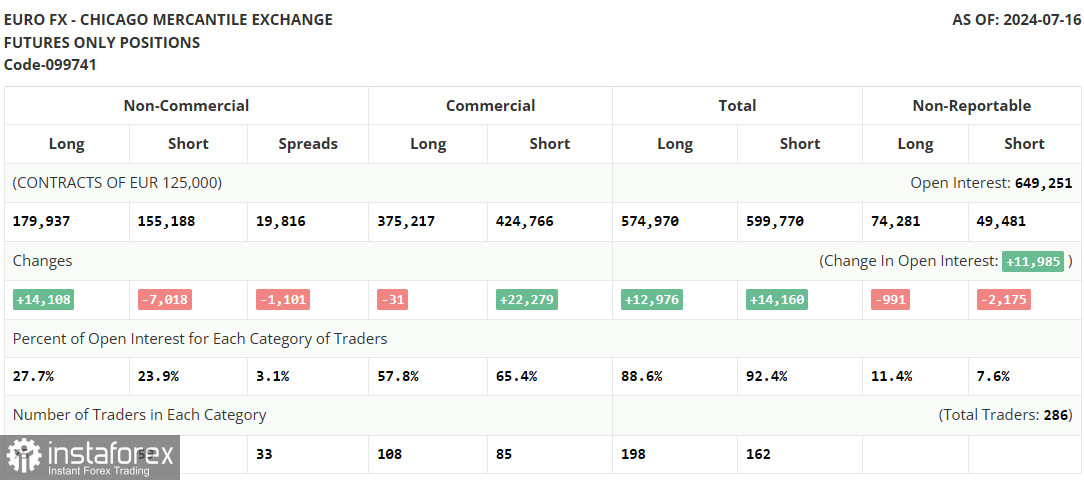Select the green +22,279 Commercial Short badge
1084x480 pixels.
[x=526, y=299]
